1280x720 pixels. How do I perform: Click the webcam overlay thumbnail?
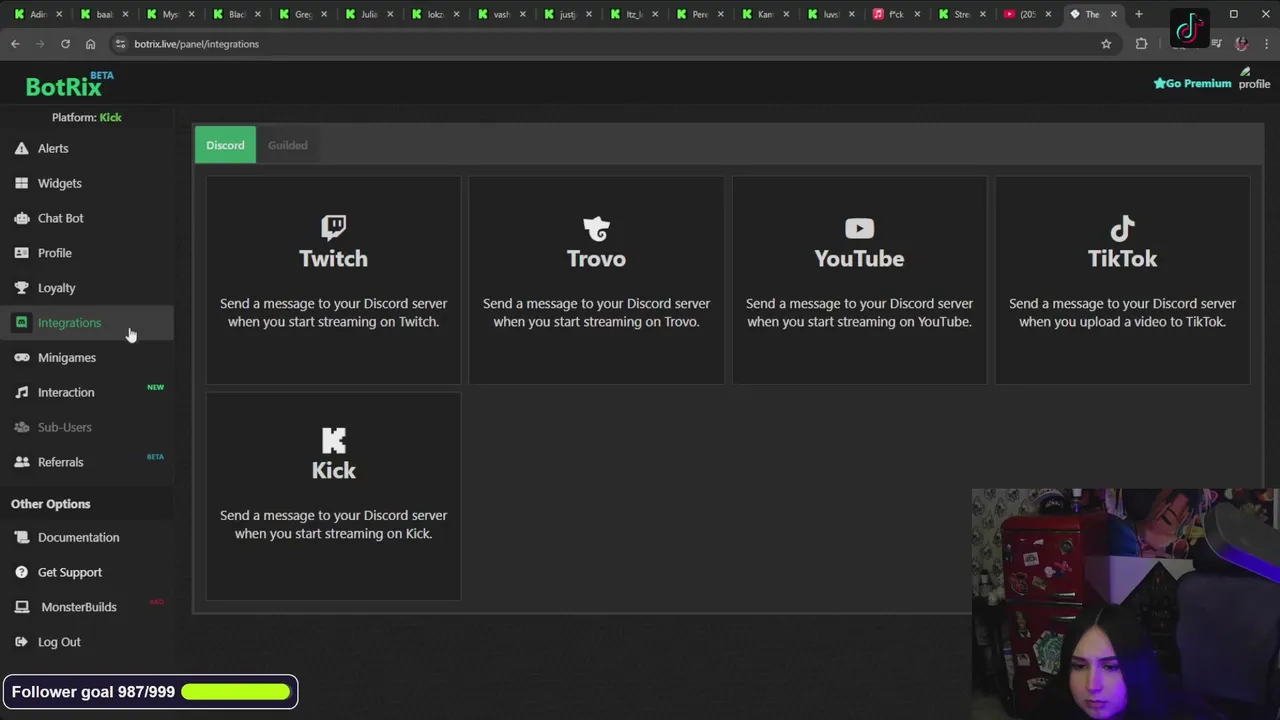1125,604
